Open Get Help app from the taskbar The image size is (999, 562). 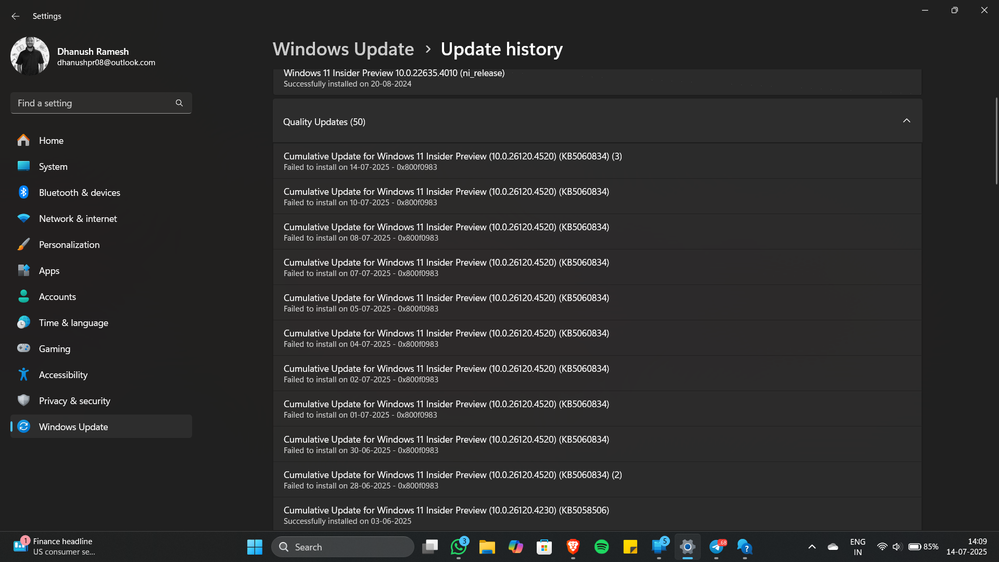click(744, 547)
